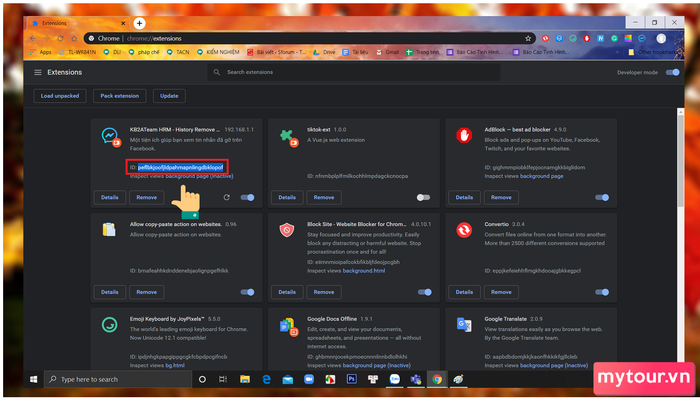Reload the KB2ATeam HRM extension
Image resolution: width=700 pixels, height=402 pixels.
tap(226, 197)
